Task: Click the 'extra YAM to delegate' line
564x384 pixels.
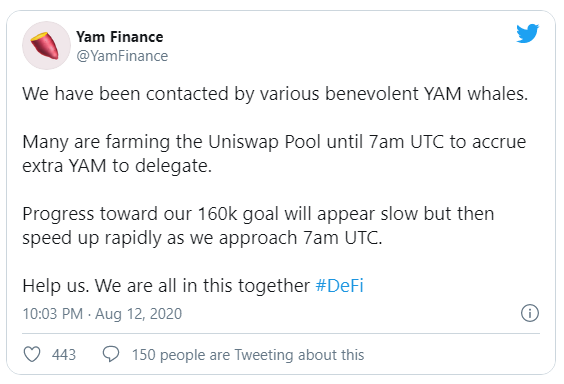Action: (x=117, y=166)
